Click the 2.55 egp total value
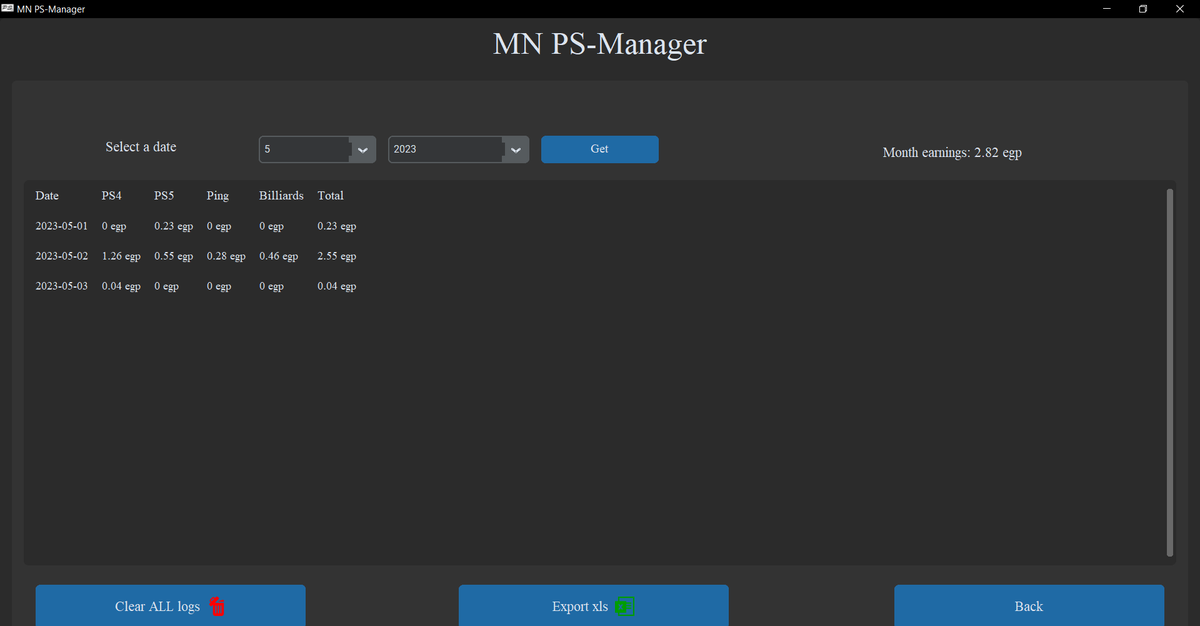 point(337,257)
